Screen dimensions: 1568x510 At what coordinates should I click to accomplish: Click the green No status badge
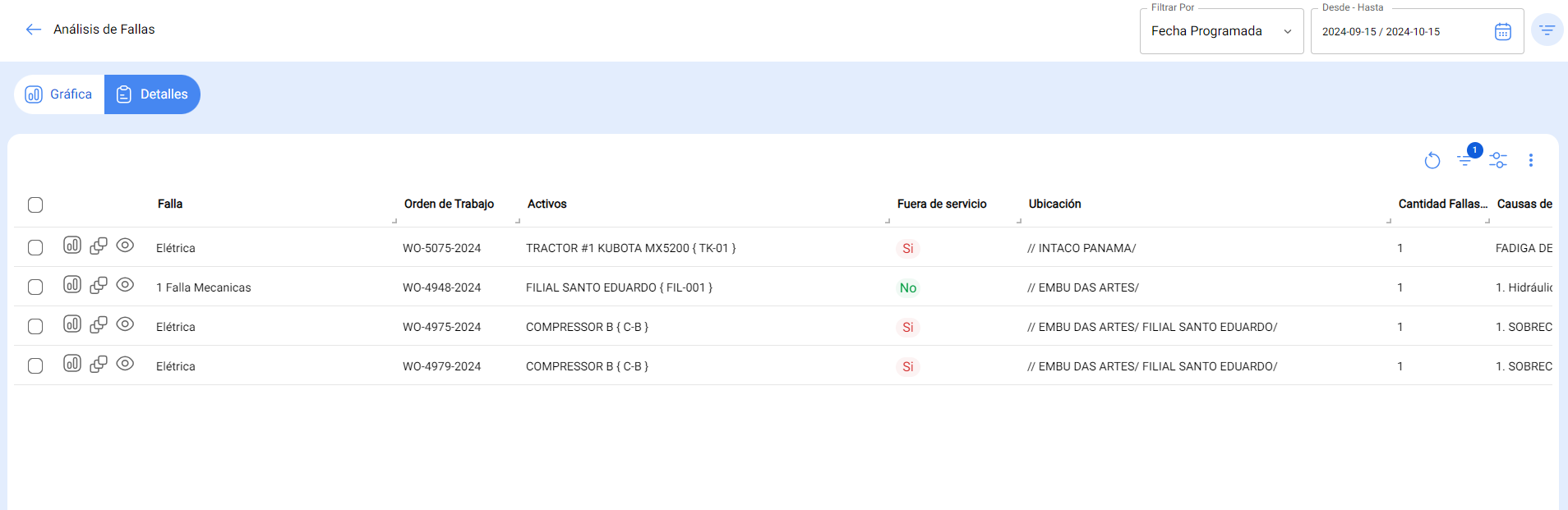pos(907,287)
